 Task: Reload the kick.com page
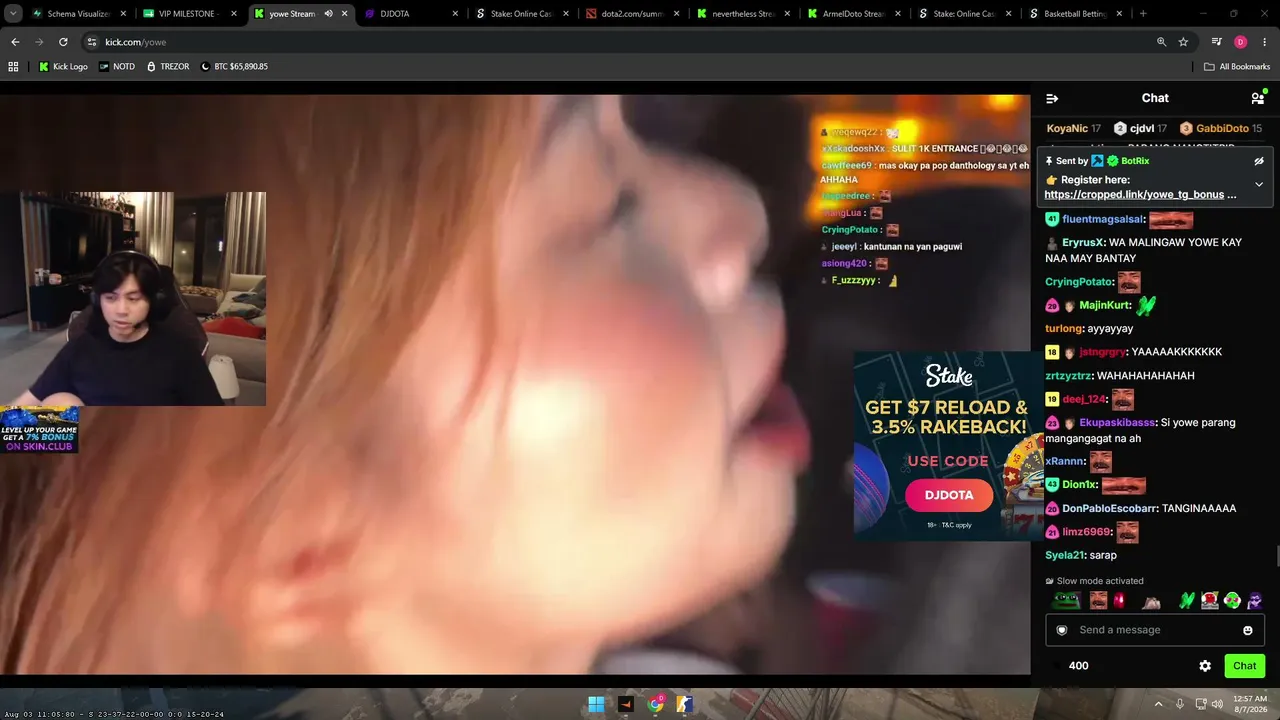click(x=63, y=42)
